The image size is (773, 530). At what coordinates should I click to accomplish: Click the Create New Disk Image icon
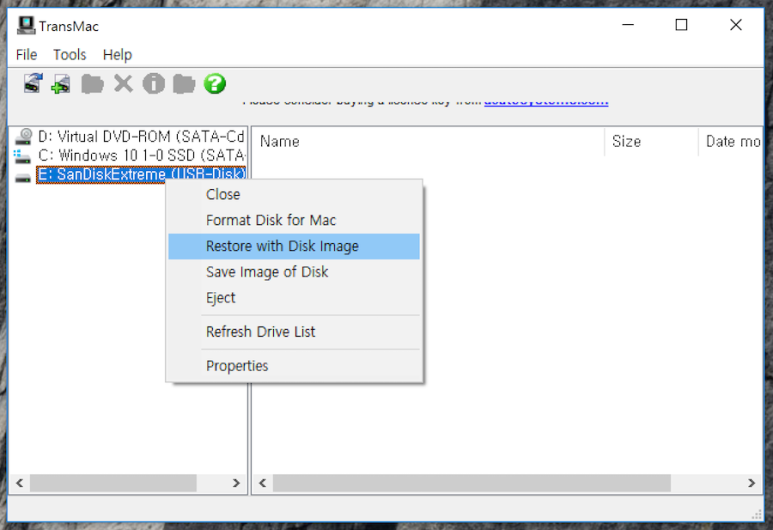pos(61,84)
